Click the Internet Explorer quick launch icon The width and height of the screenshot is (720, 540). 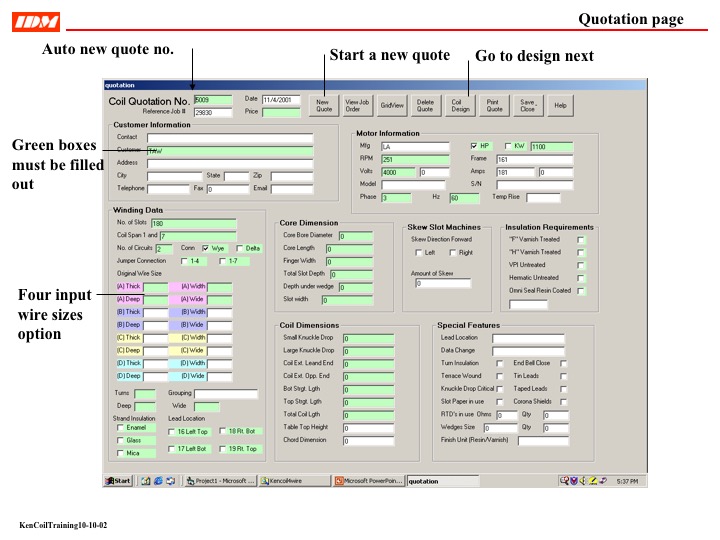point(157,481)
